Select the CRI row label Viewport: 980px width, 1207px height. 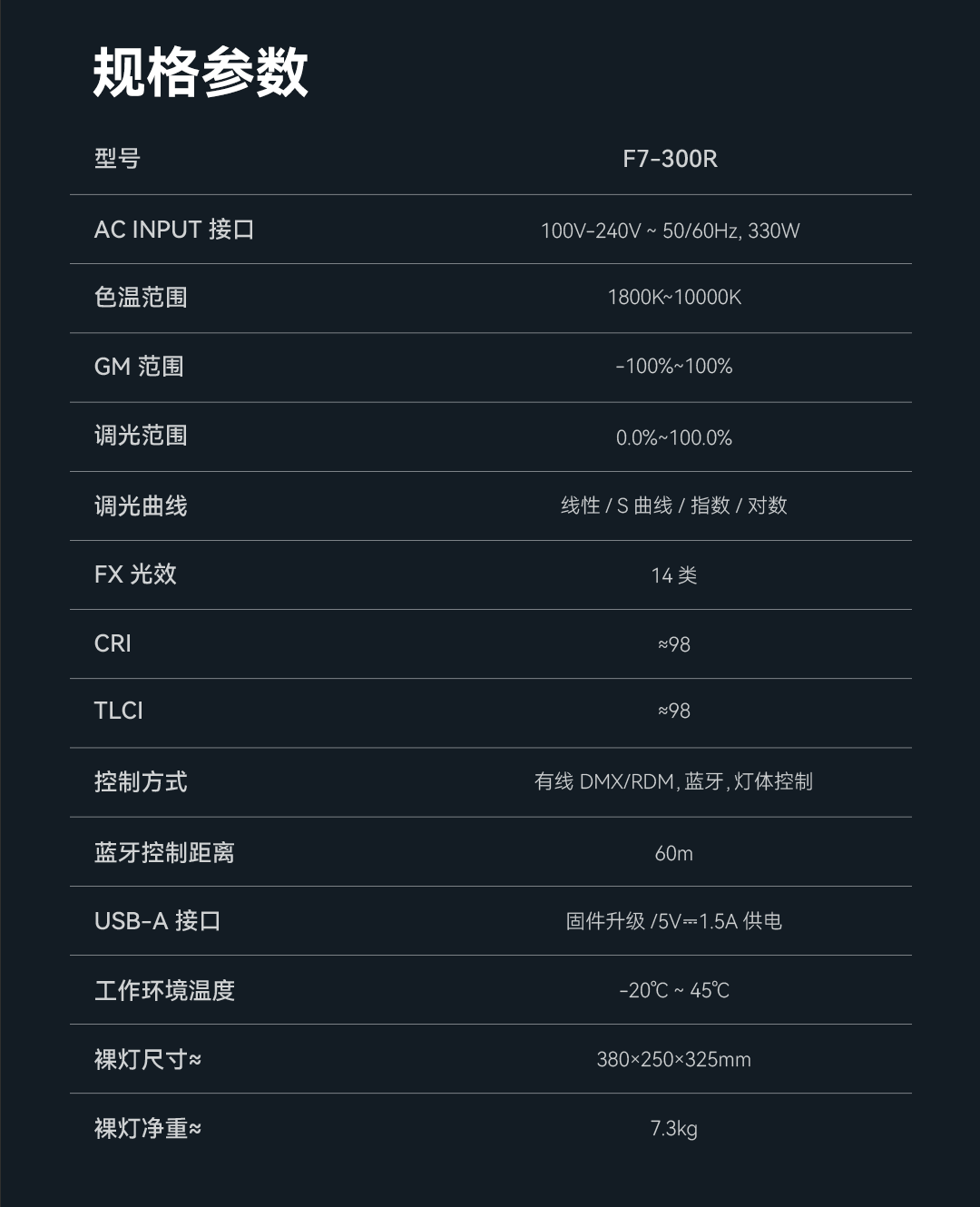113,643
